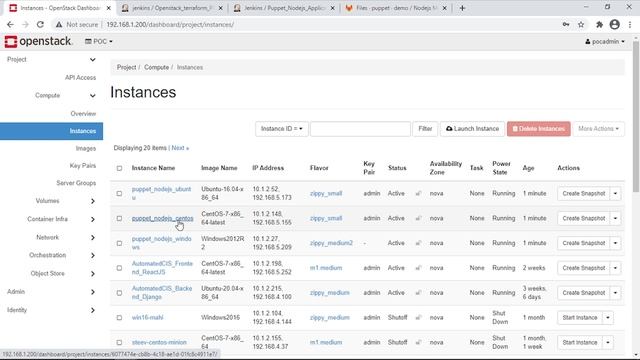Open the zippy_medium2 flavor link
The image size is (640, 360).
pos(331,243)
